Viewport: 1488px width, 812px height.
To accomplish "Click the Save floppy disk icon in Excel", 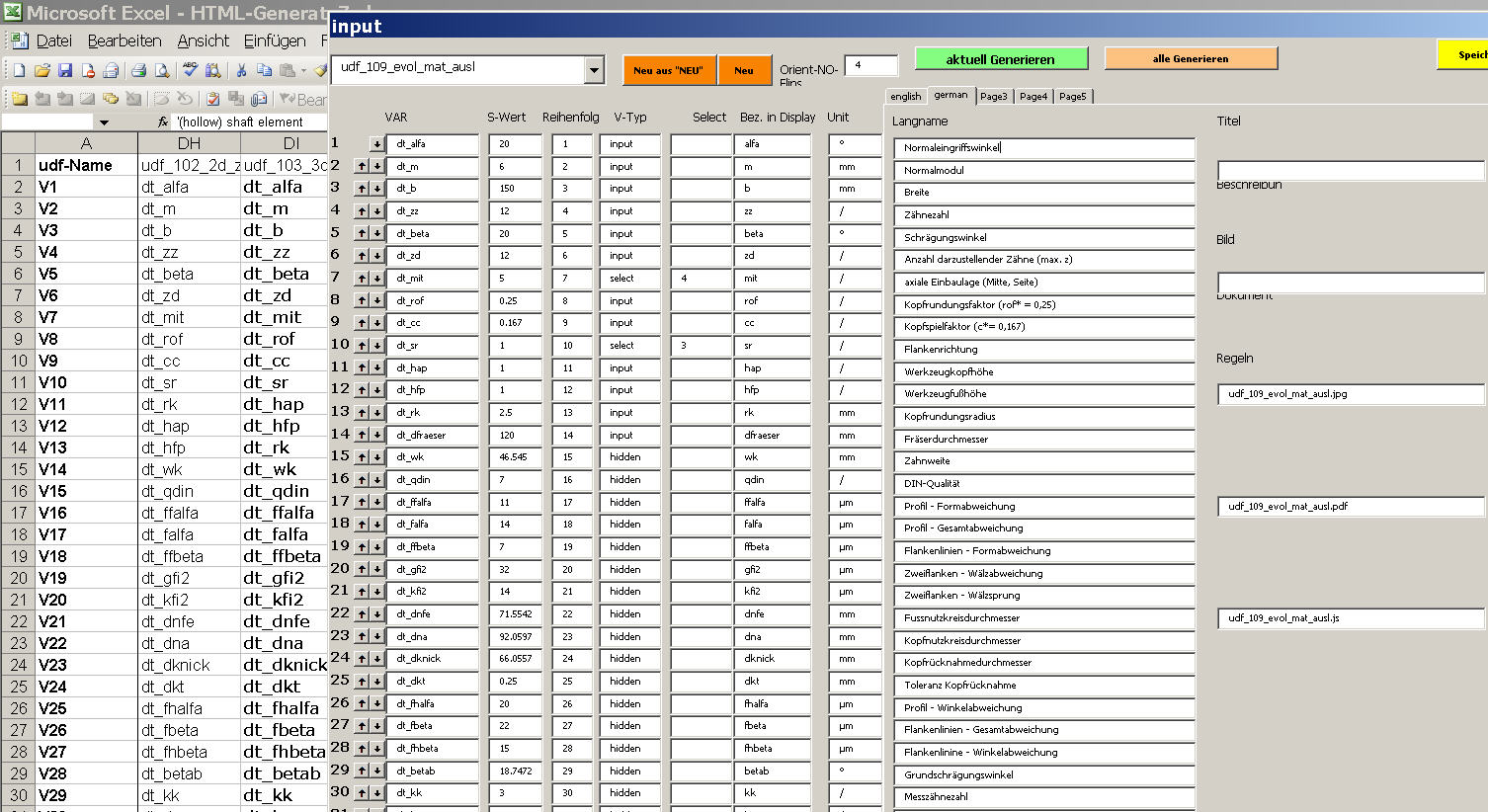I will coord(64,70).
